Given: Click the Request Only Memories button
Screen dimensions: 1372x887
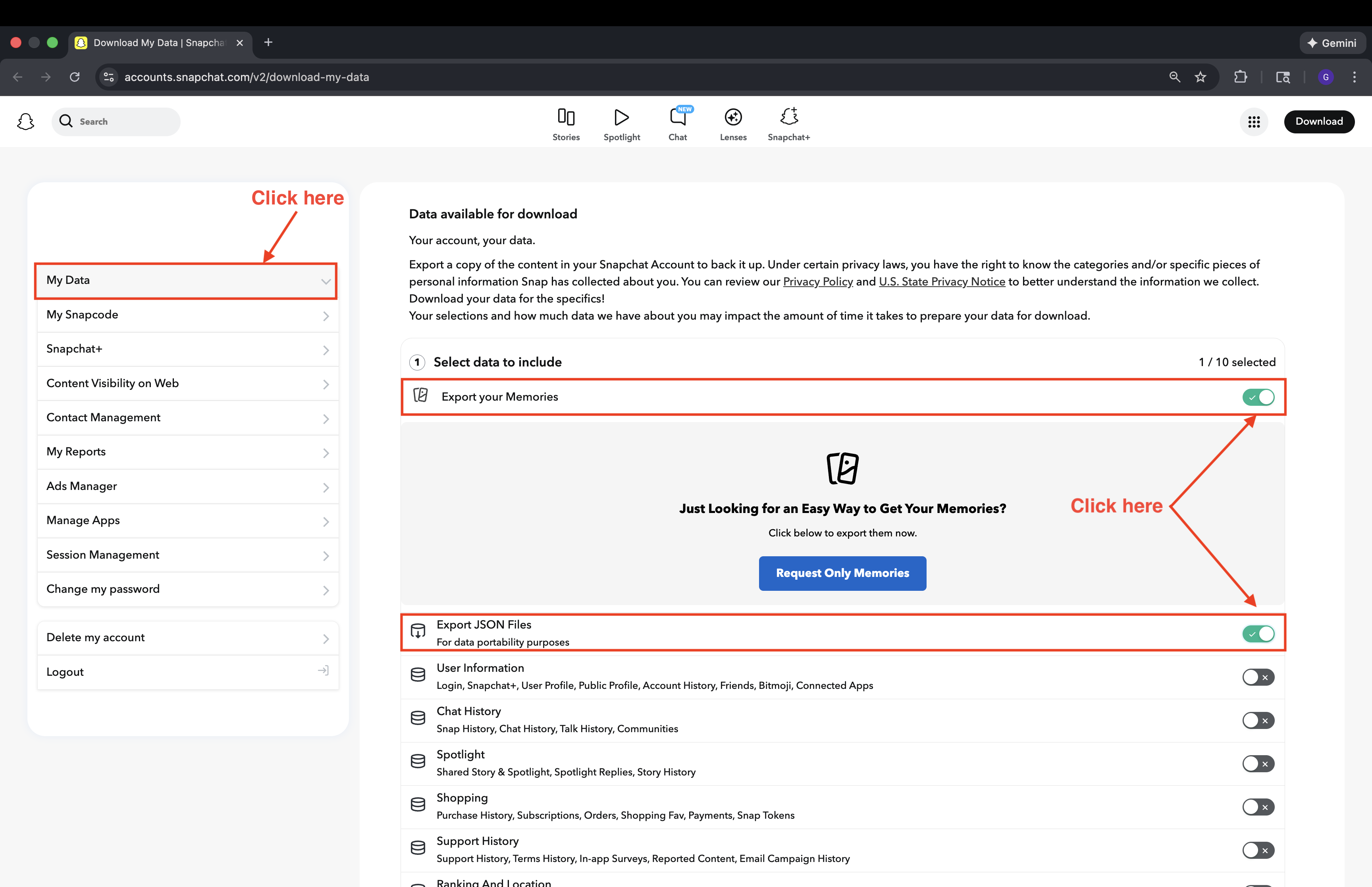Looking at the screenshot, I should point(842,573).
